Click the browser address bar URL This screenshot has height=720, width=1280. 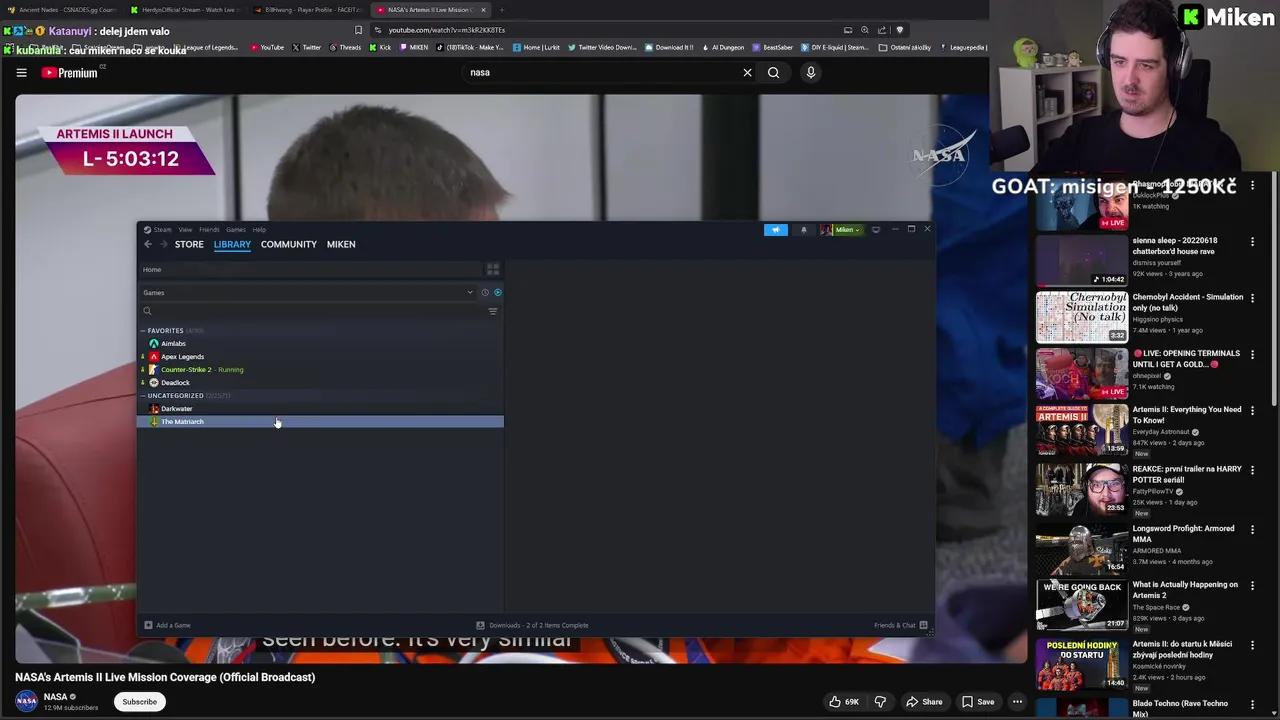point(446,30)
